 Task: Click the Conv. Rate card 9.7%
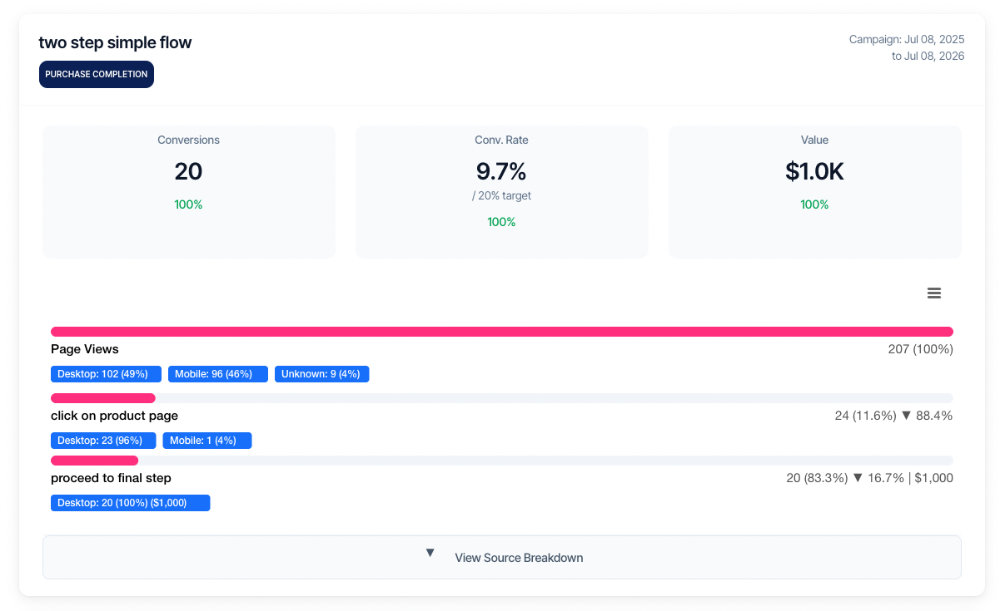(502, 191)
